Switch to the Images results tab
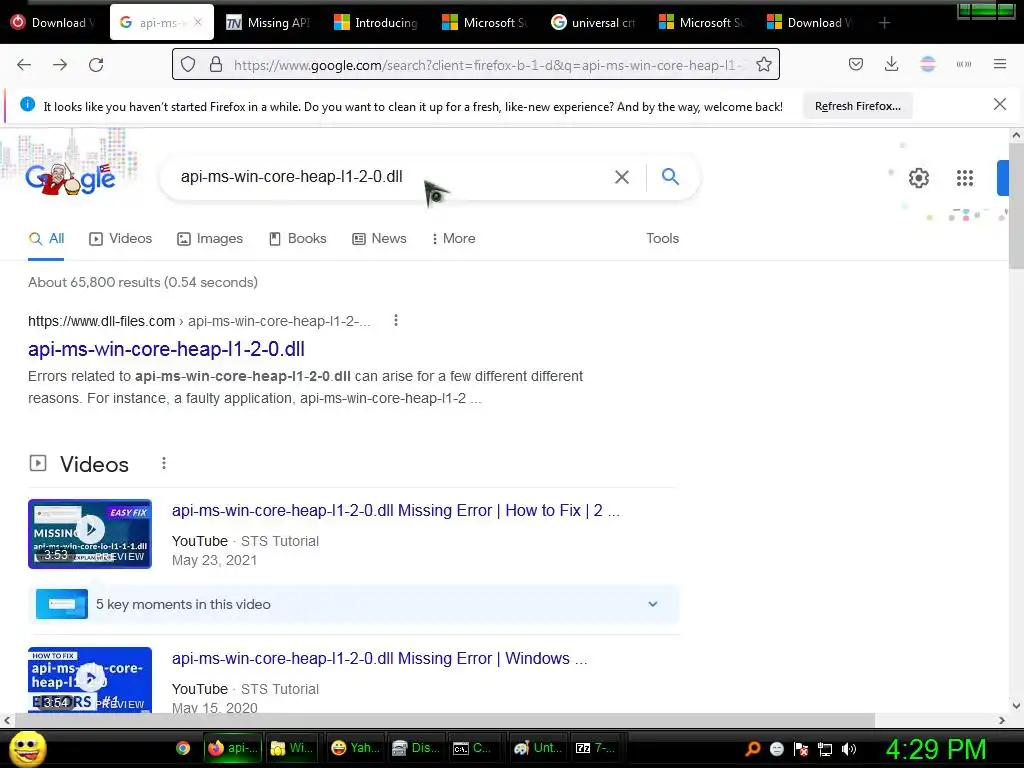This screenshot has width=1024, height=768. 210,239
